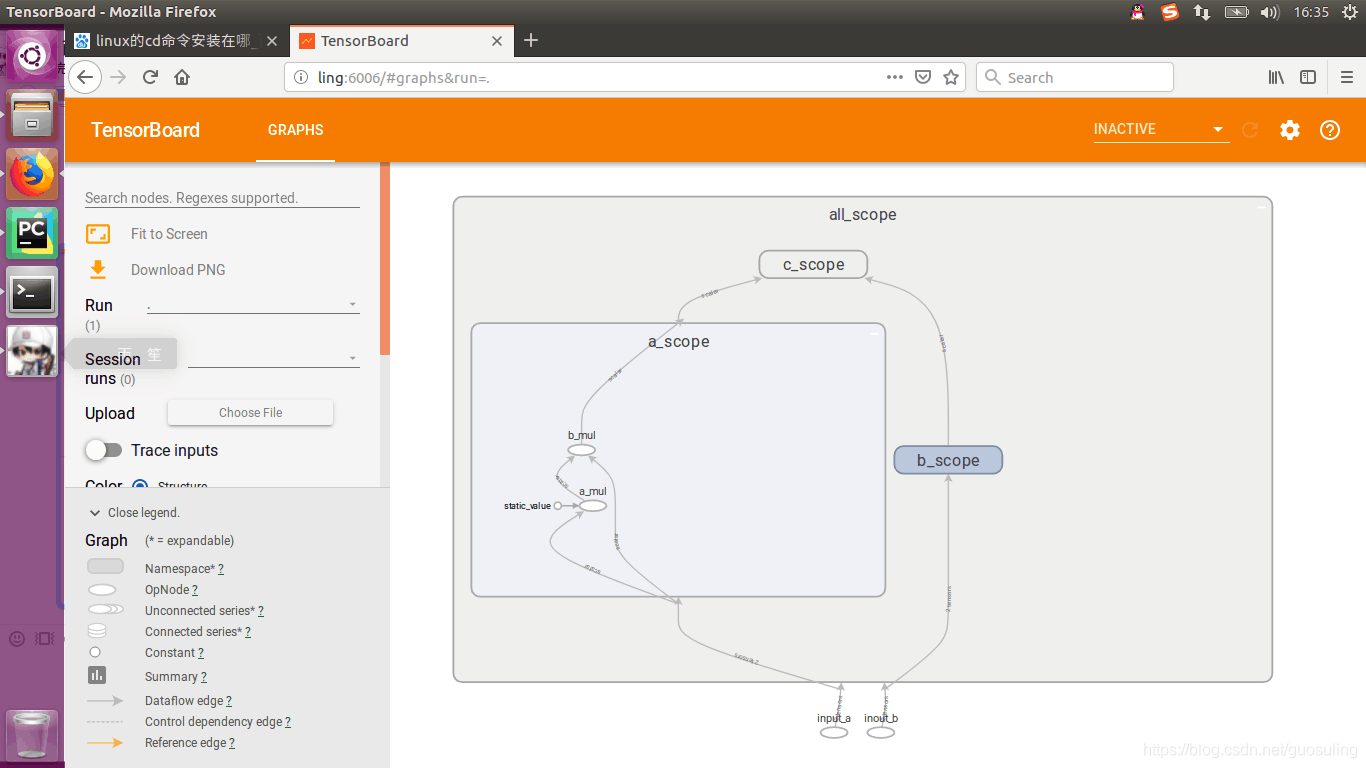Screen dimensions: 1366x768
Task: Click the clock showing 16:35
Action: tap(1311, 12)
